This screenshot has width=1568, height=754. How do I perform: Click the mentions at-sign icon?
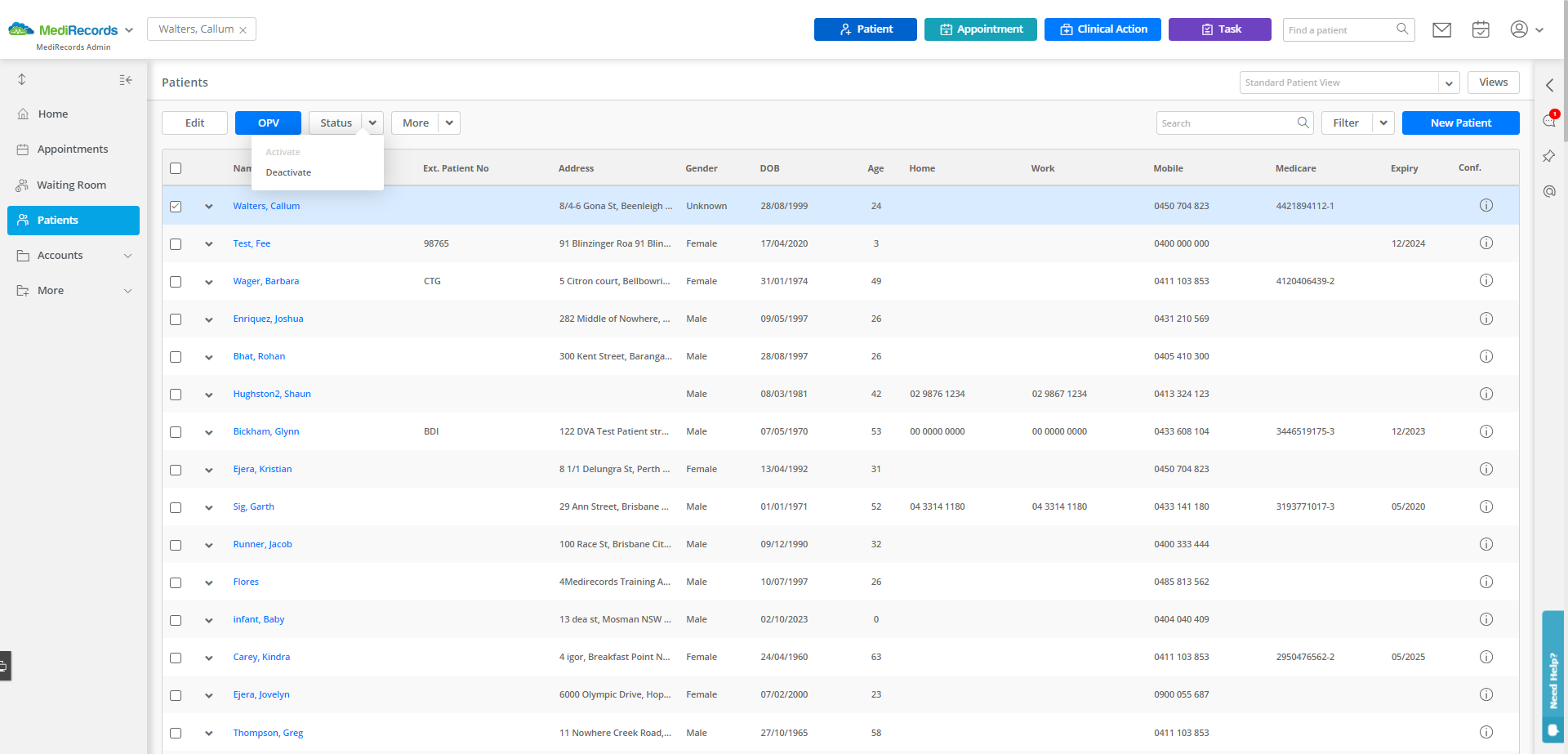tap(1549, 191)
